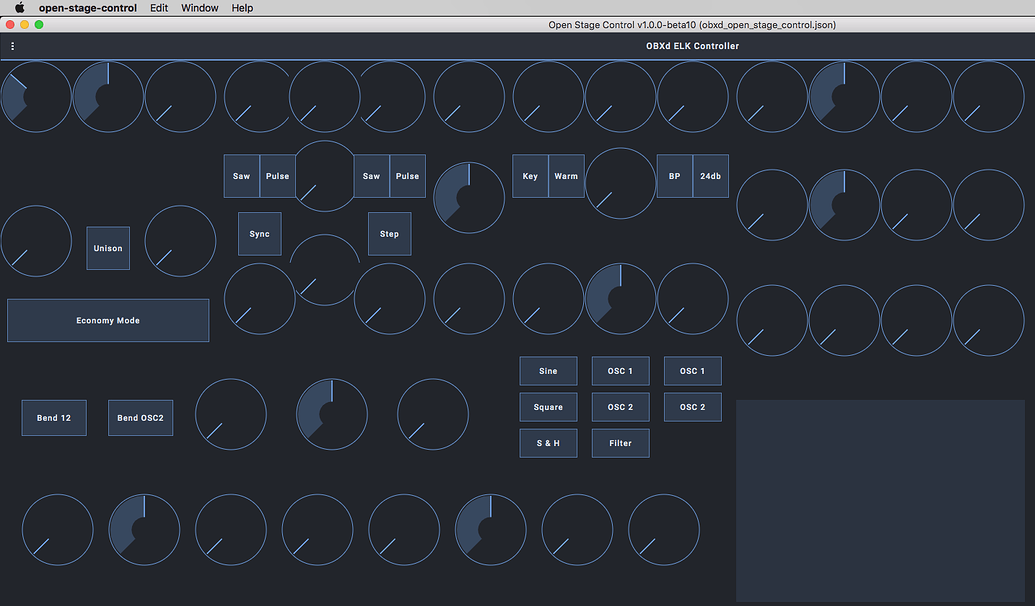Image resolution: width=1035 pixels, height=606 pixels.
Task: Open the Window menu
Action: [200, 8]
